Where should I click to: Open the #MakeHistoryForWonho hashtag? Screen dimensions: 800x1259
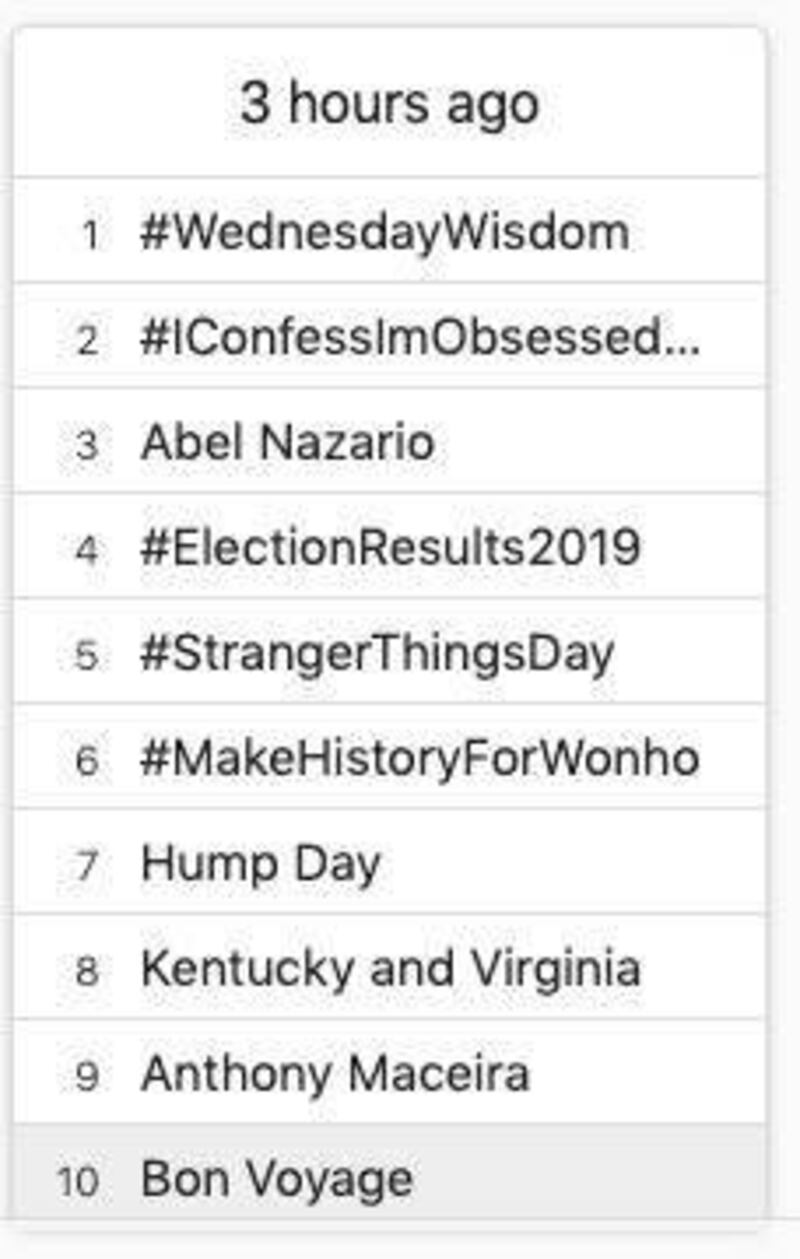click(420, 758)
